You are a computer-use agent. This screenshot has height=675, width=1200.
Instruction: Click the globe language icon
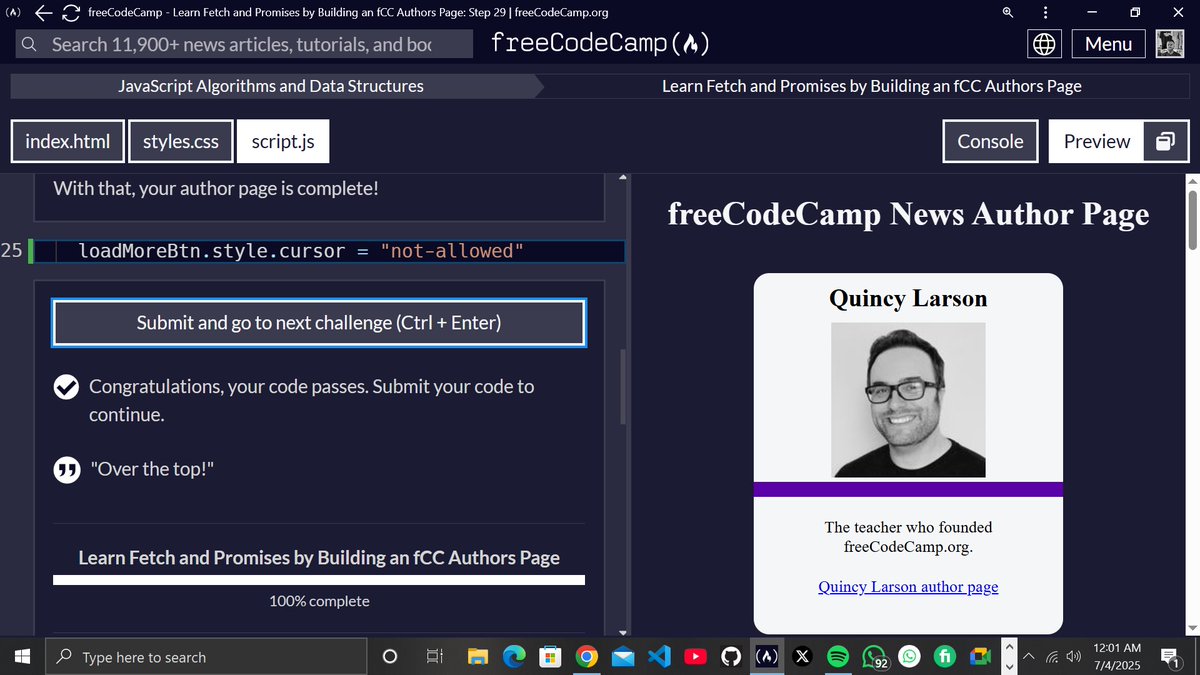tap(1044, 44)
